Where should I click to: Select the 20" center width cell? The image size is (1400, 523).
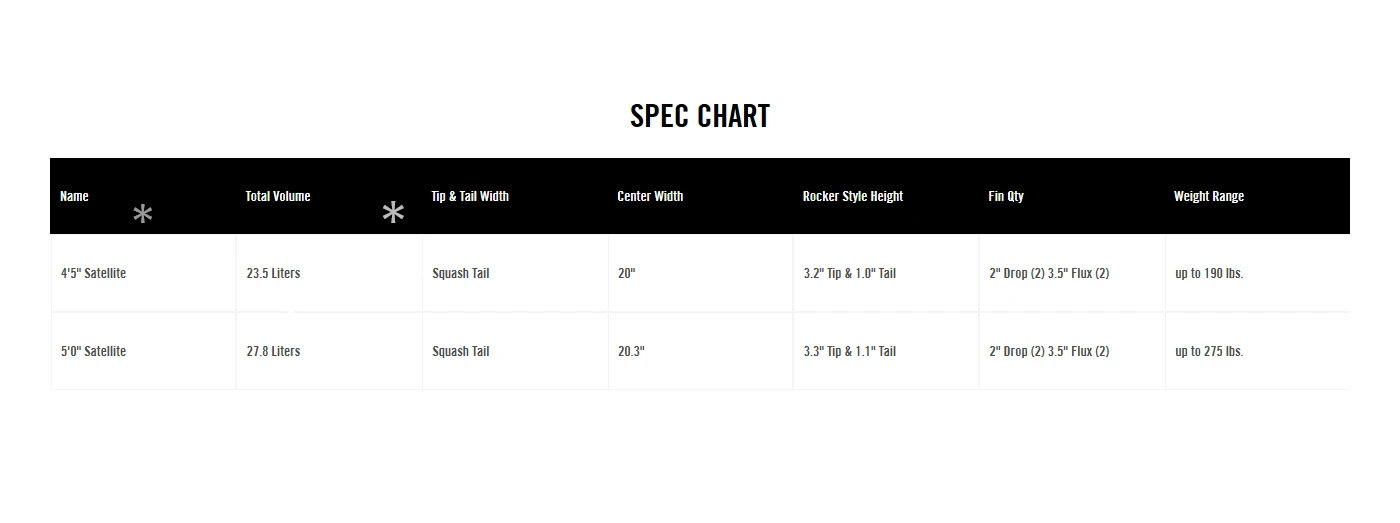click(627, 273)
